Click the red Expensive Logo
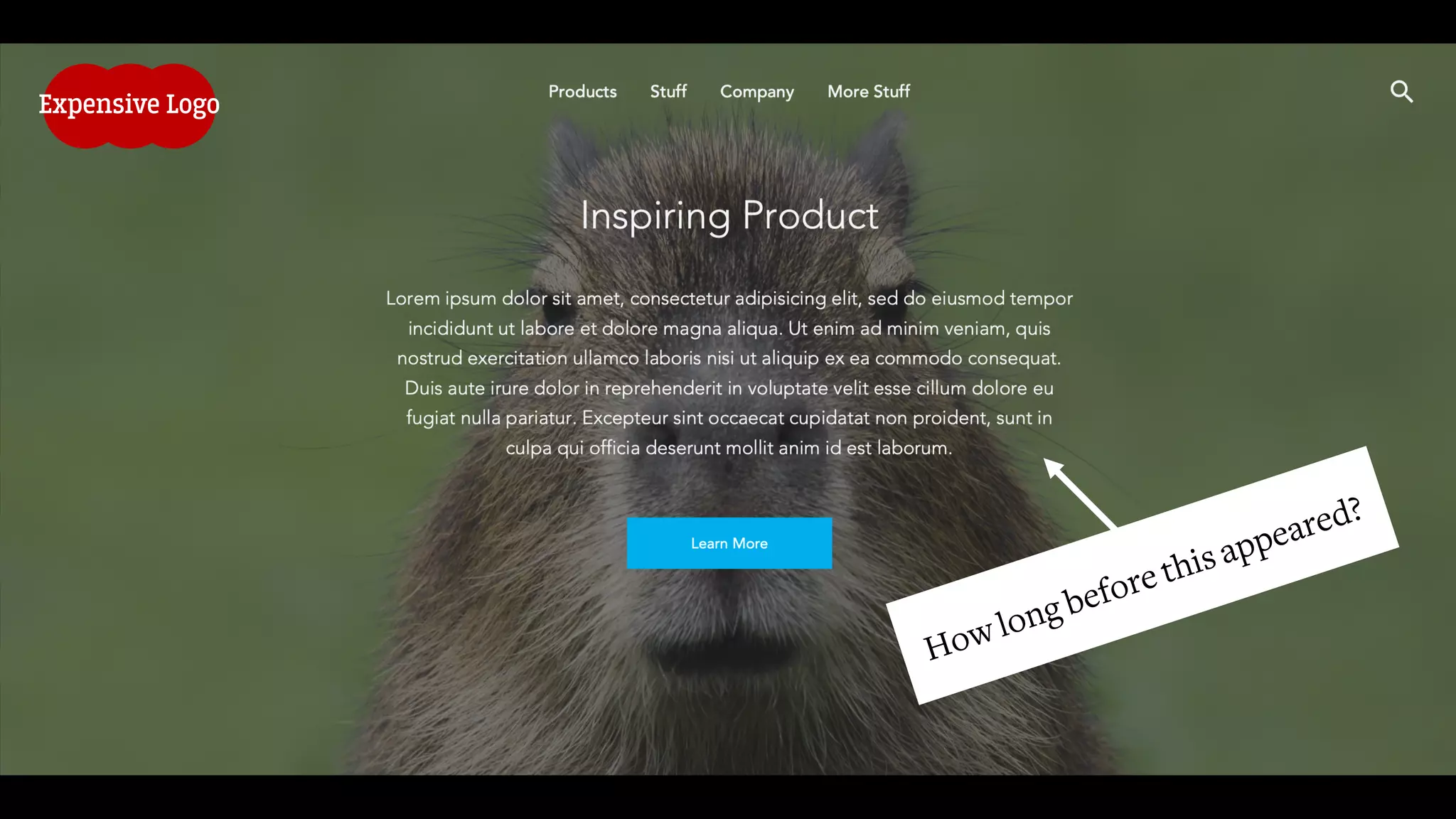1456x819 pixels. pos(129,106)
